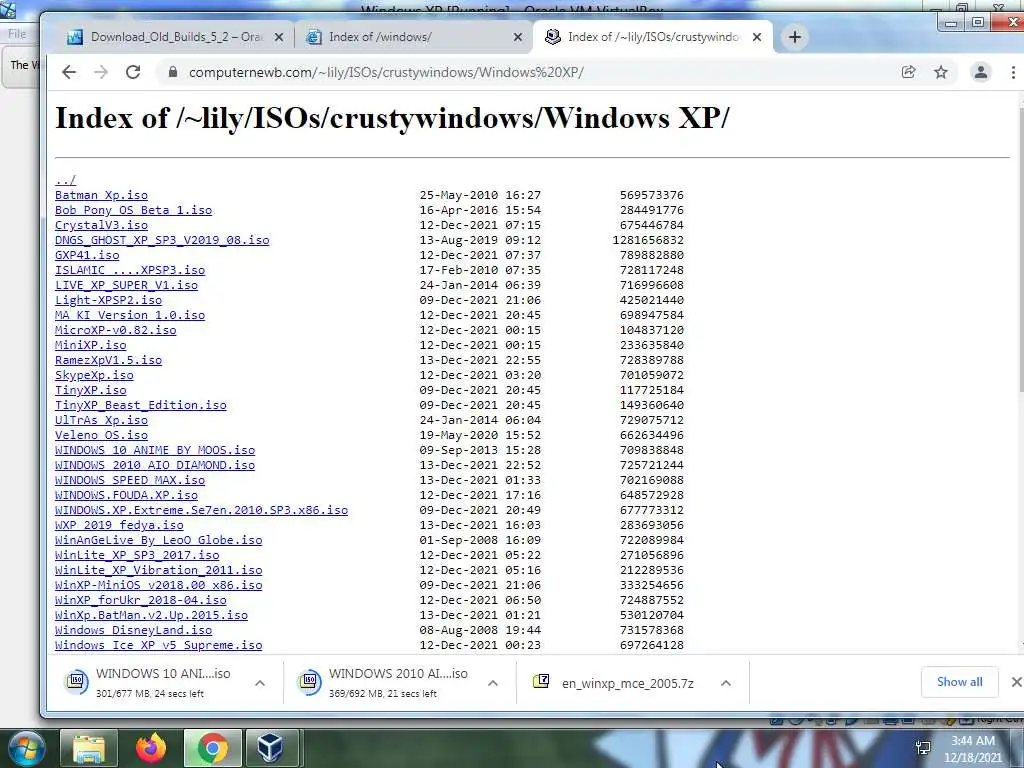The width and height of the screenshot is (1024, 768).
Task: Open the UlTrAs_Xp.iso link
Action: coord(101,421)
